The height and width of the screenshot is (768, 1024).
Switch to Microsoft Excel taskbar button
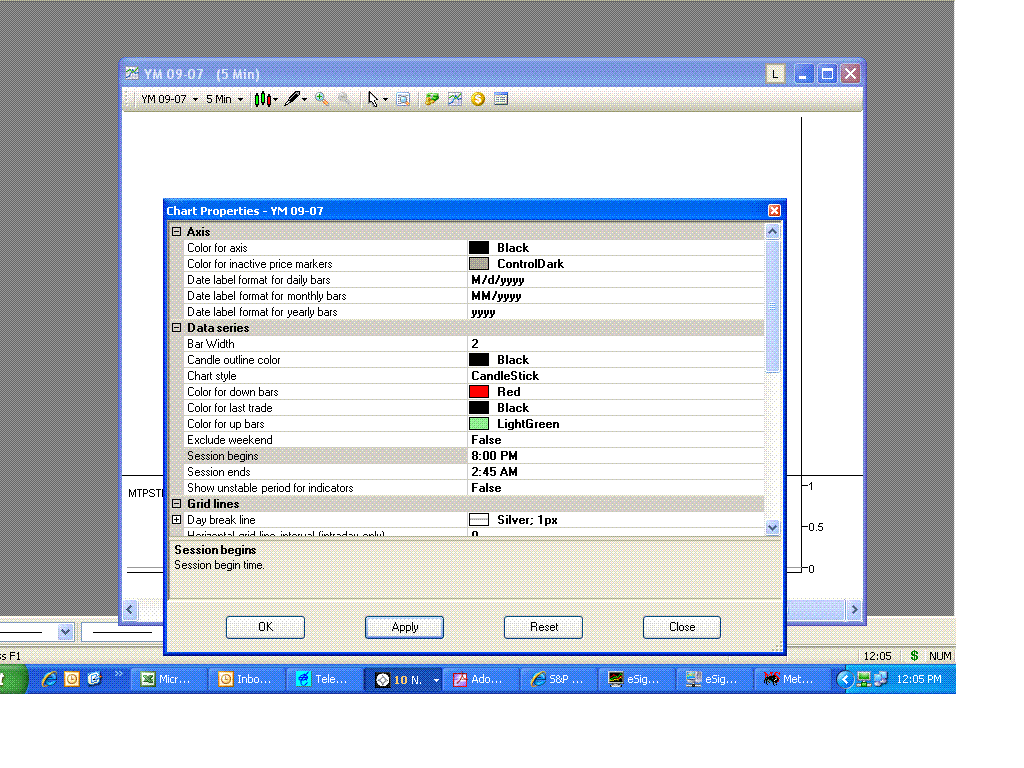(169, 679)
